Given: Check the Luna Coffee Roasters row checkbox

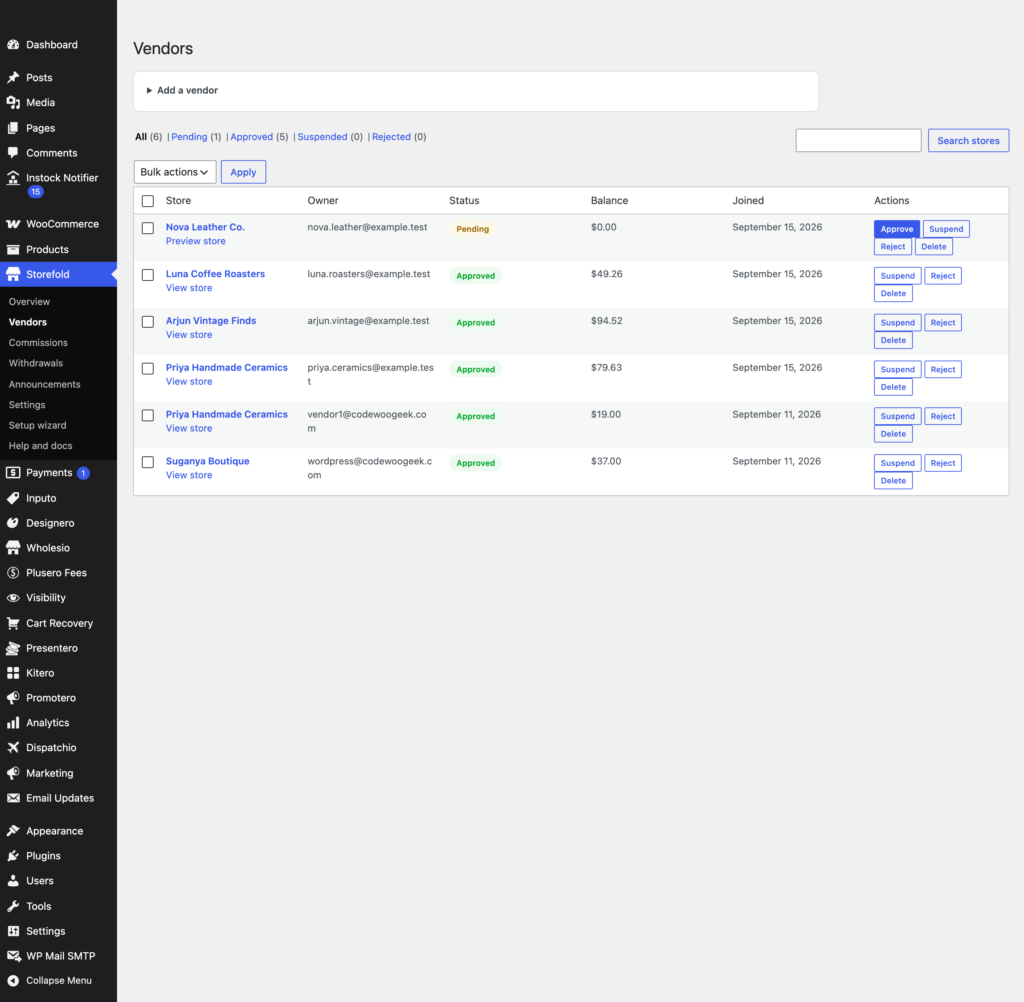Looking at the screenshot, I should (148, 275).
